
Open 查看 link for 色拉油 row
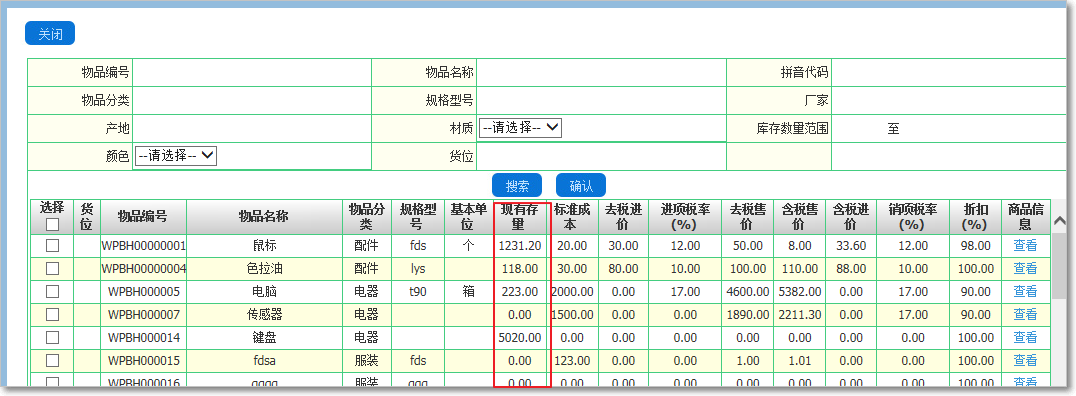click(x=1025, y=268)
